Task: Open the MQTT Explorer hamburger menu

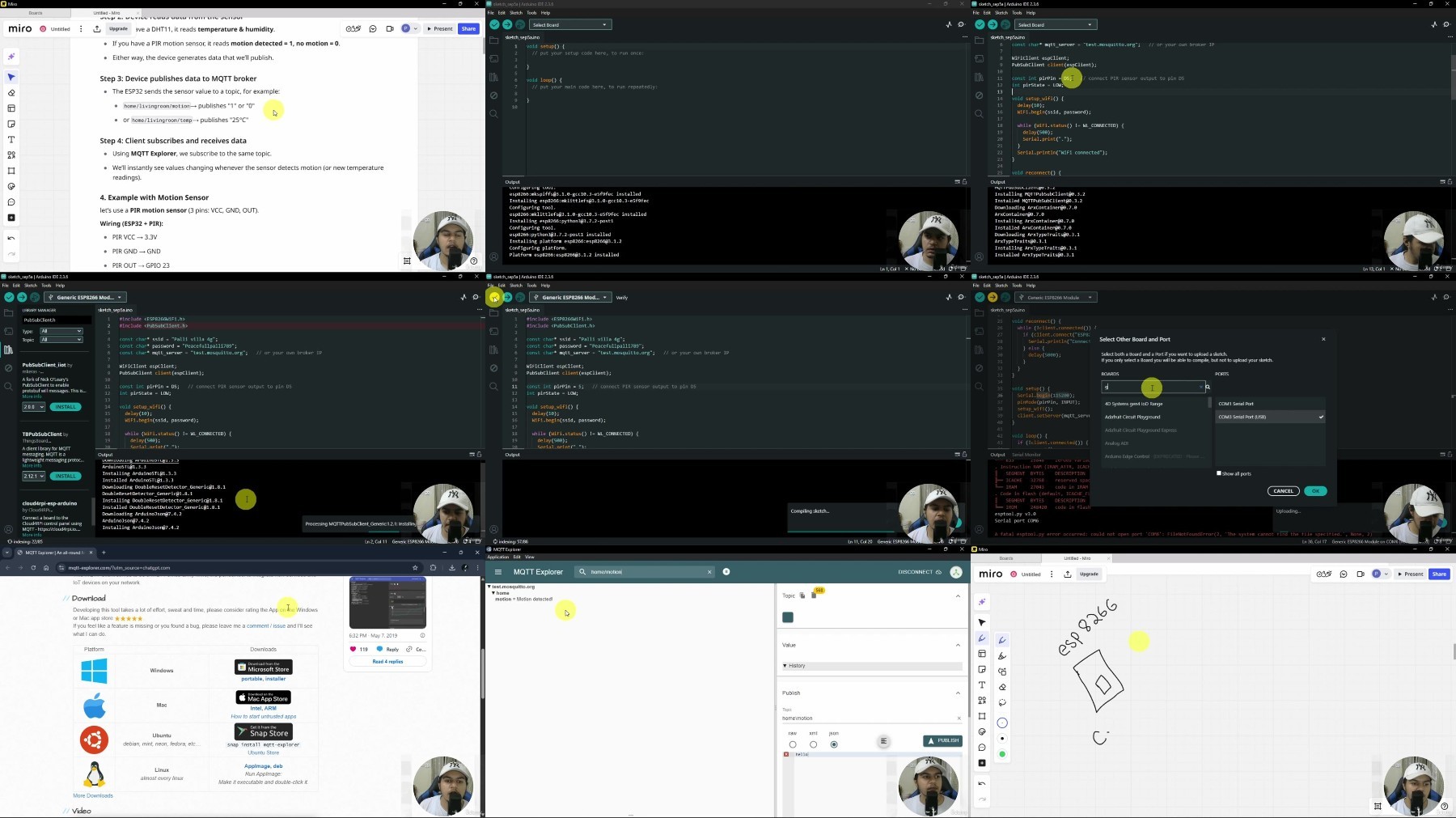Action: [x=498, y=572]
